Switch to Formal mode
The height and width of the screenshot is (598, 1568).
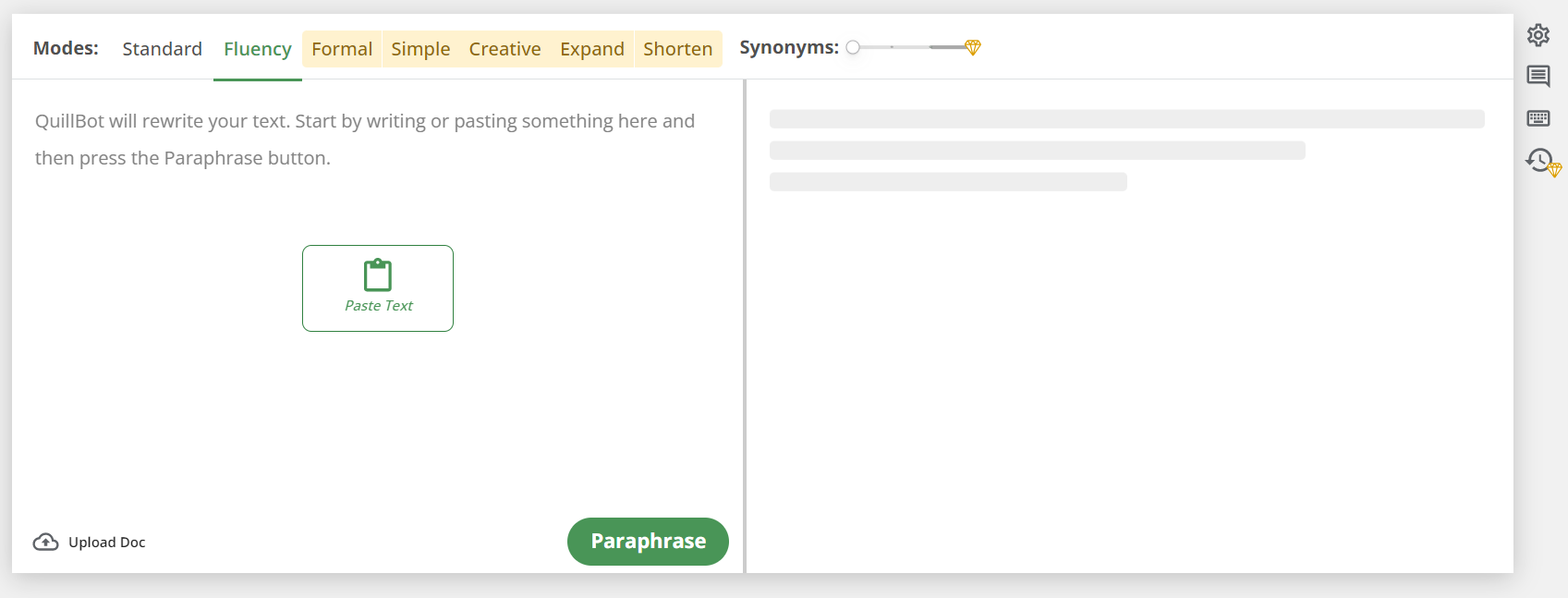[x=342, y=49]
